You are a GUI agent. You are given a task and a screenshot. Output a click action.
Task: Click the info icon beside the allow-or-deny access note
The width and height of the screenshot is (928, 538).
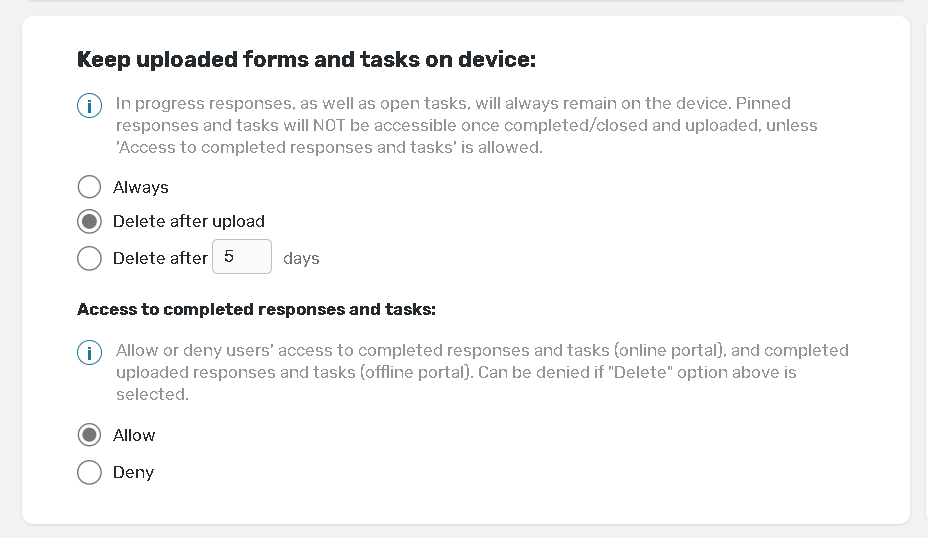(x=89, y=352)
